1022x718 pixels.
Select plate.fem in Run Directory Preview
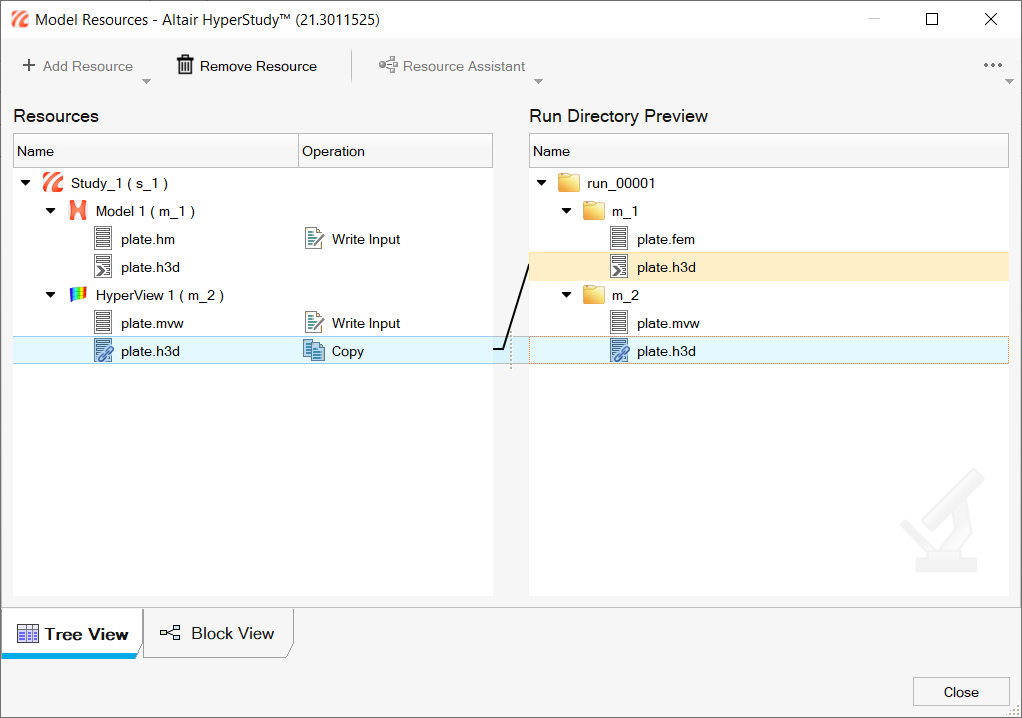(665, 239)
